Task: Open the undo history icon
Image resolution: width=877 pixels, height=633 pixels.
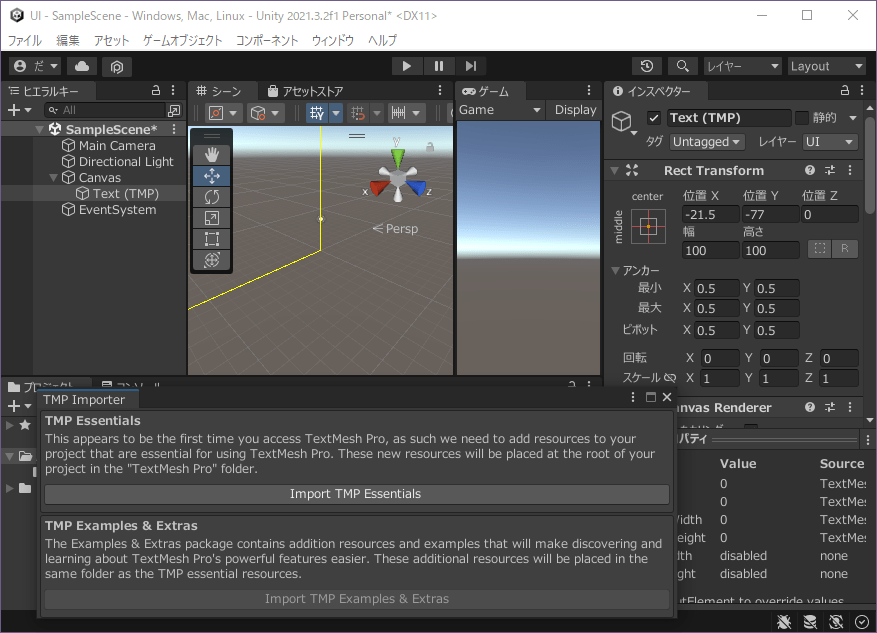Action: (x=647, y=66)
